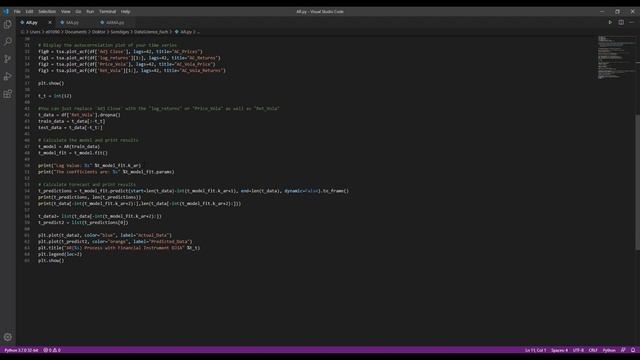Click the plt.legend(loc=2) line
The width and height of the screenshot is (640, 360).
tap(60, 254)
